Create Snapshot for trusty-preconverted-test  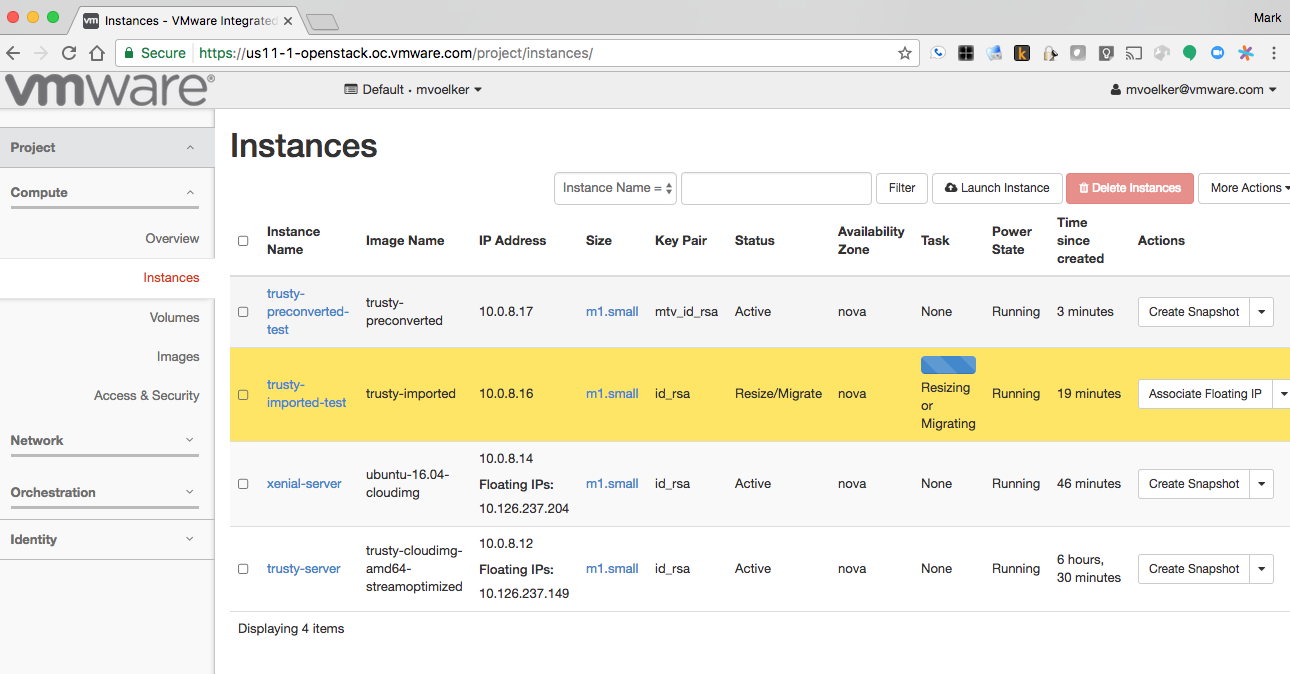(1194, 312)
